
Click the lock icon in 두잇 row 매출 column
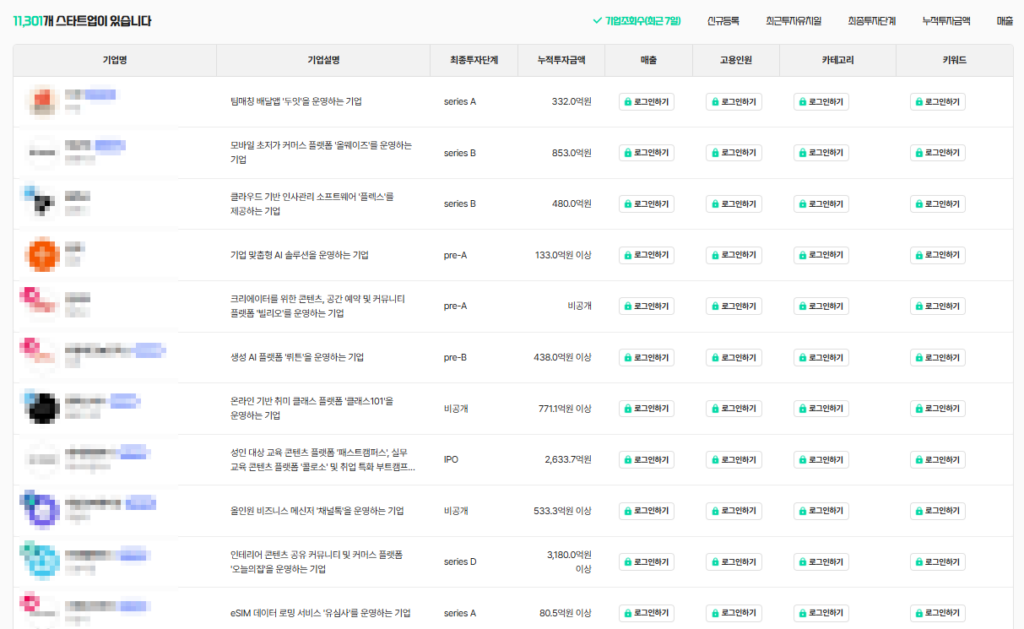point(628,102)
